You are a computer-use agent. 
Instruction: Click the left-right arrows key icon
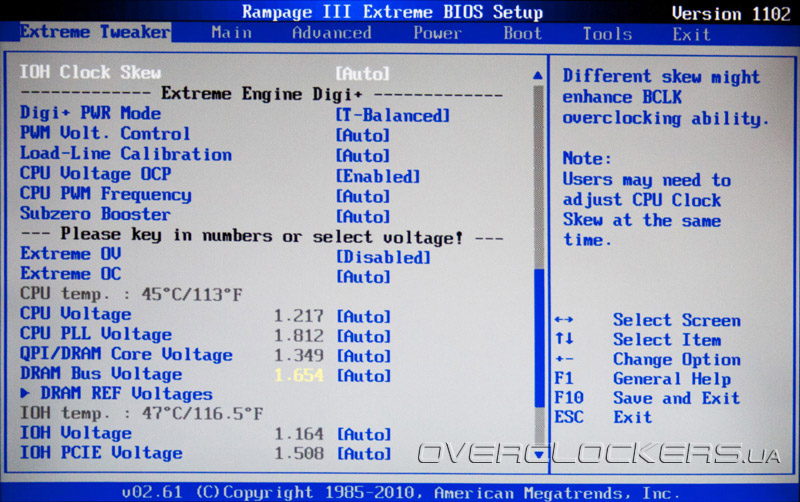pos(564,320)
